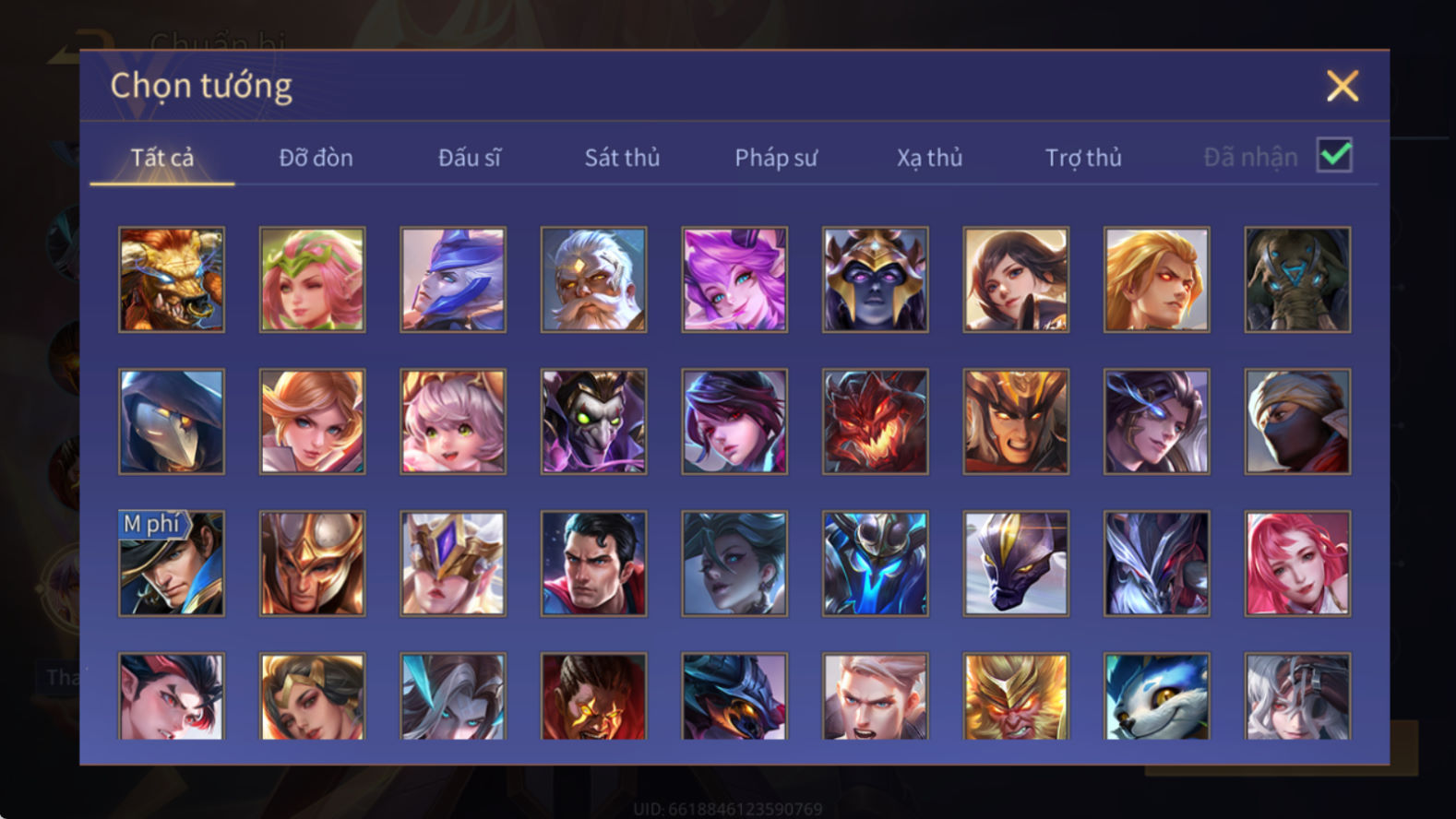The image size is (1456, 819).
Task: Open the 'Sát thủ' tab
Action: (622, 158)
